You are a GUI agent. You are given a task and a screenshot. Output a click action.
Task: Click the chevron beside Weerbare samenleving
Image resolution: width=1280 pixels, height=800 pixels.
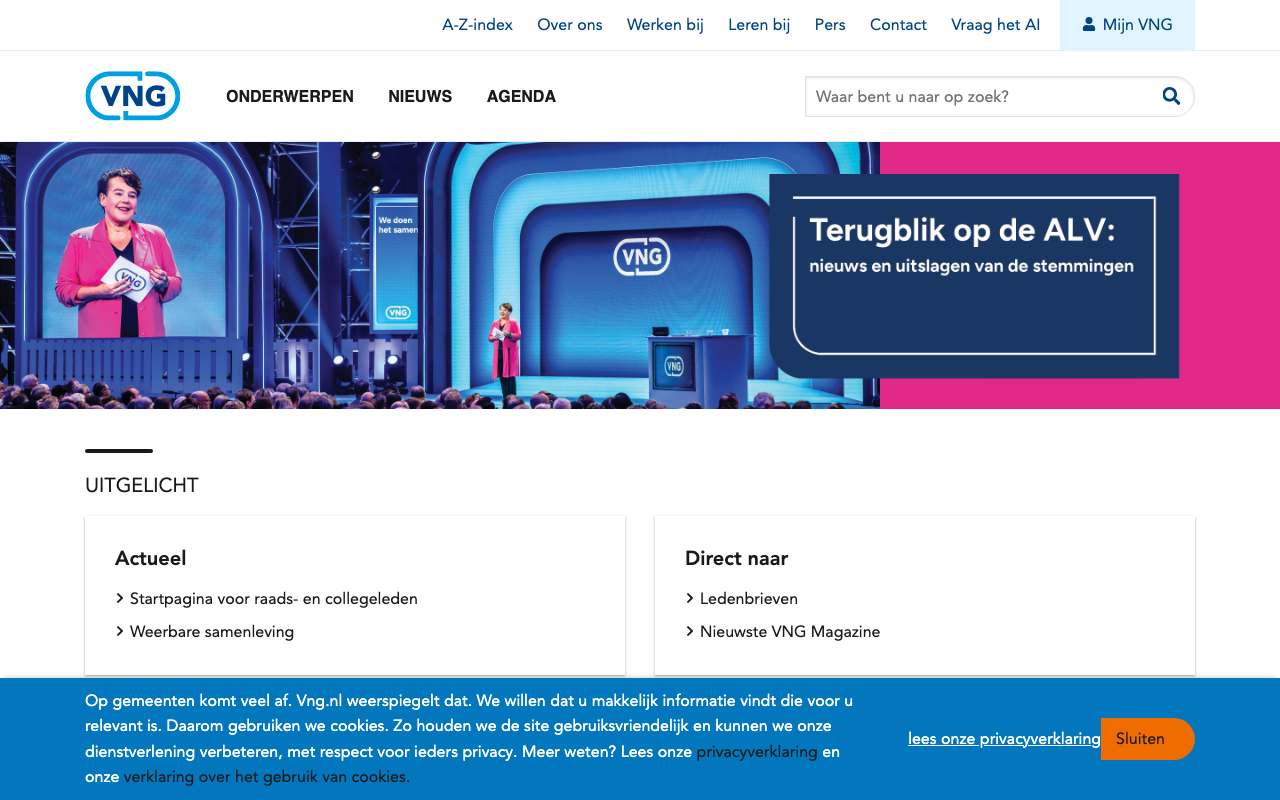tap(120, 631)
